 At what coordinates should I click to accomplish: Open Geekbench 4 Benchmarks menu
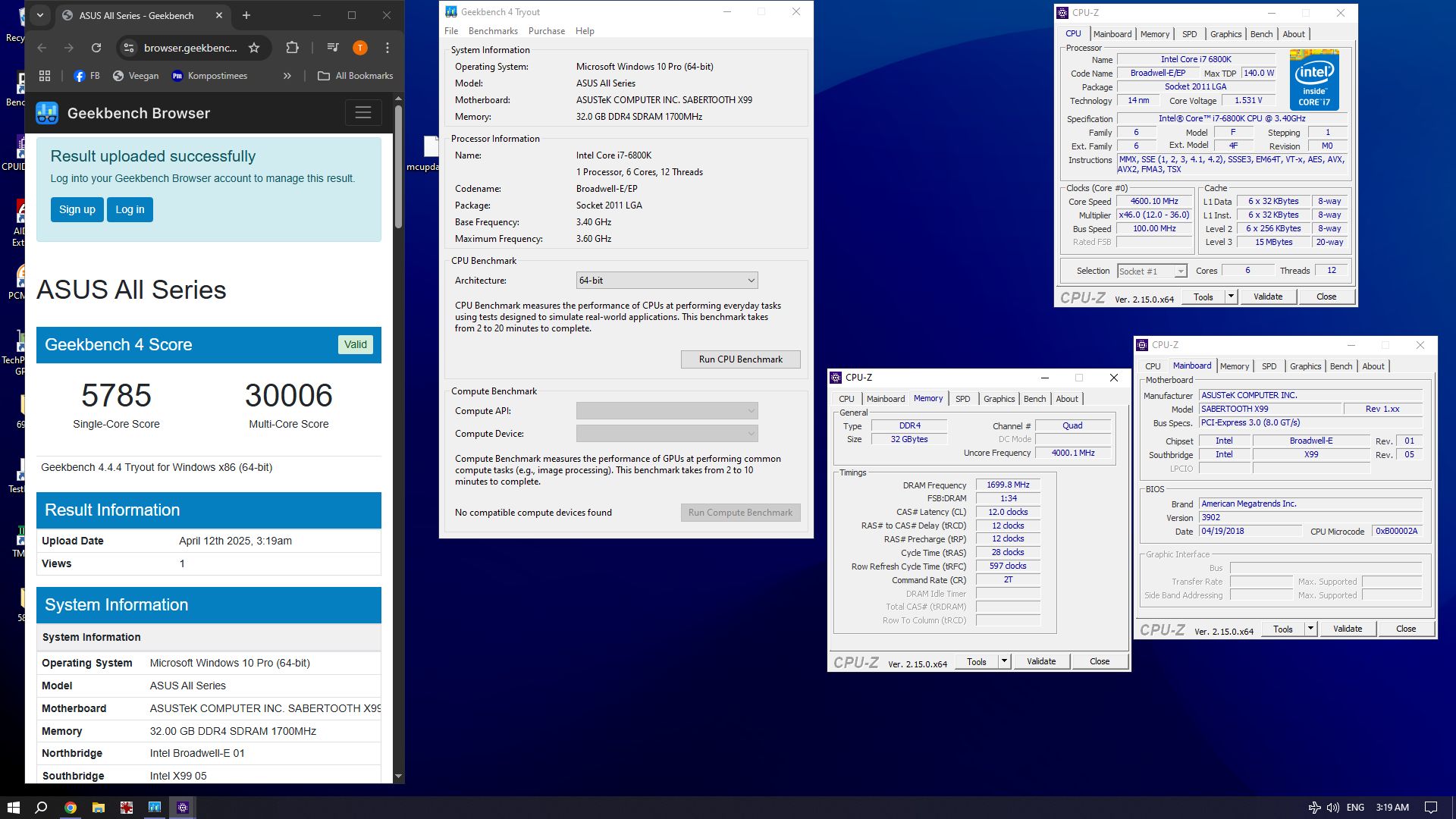[x=493, y=31]
